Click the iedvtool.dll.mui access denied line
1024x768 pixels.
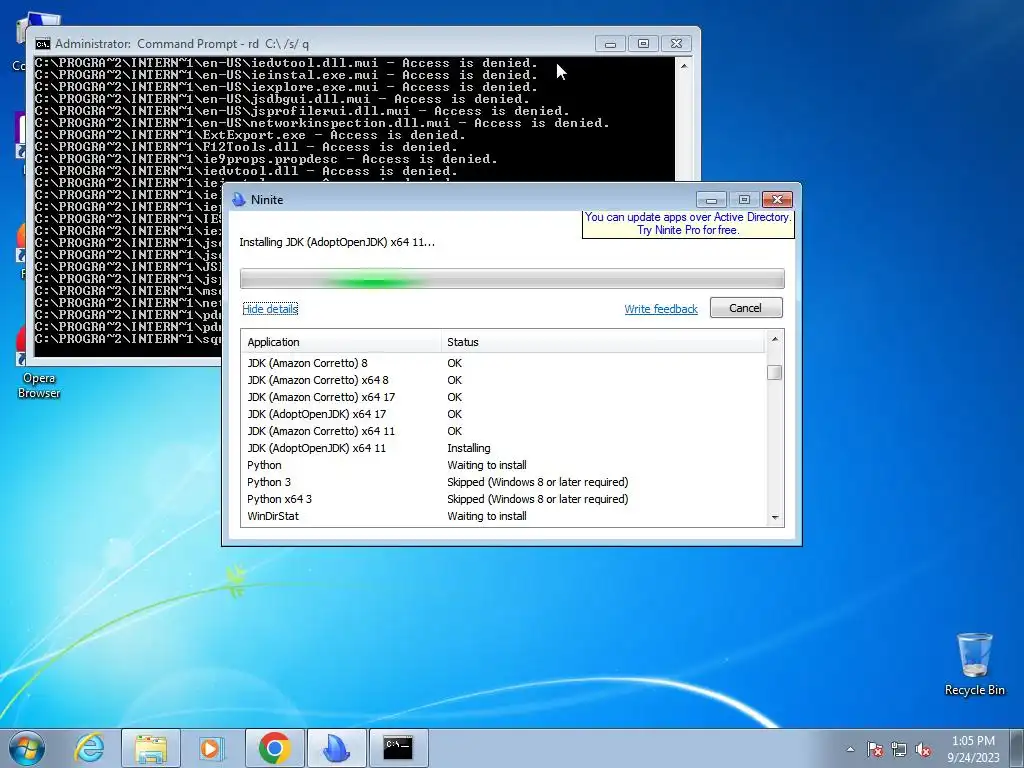pos(286,63)
